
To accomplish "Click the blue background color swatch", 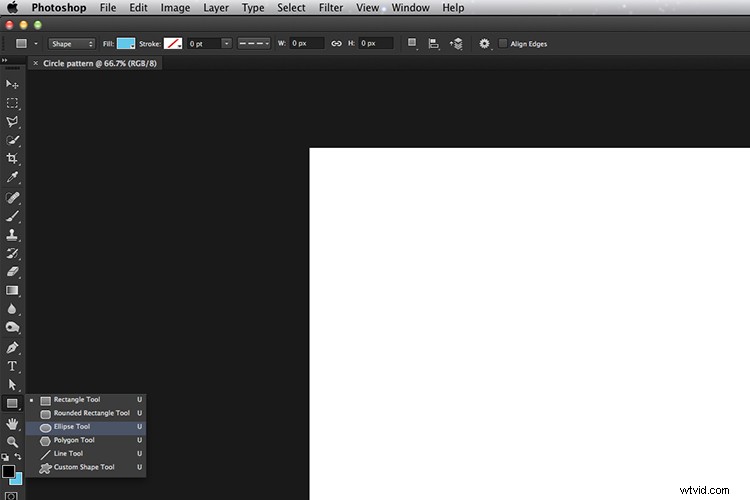I will 19,479.
